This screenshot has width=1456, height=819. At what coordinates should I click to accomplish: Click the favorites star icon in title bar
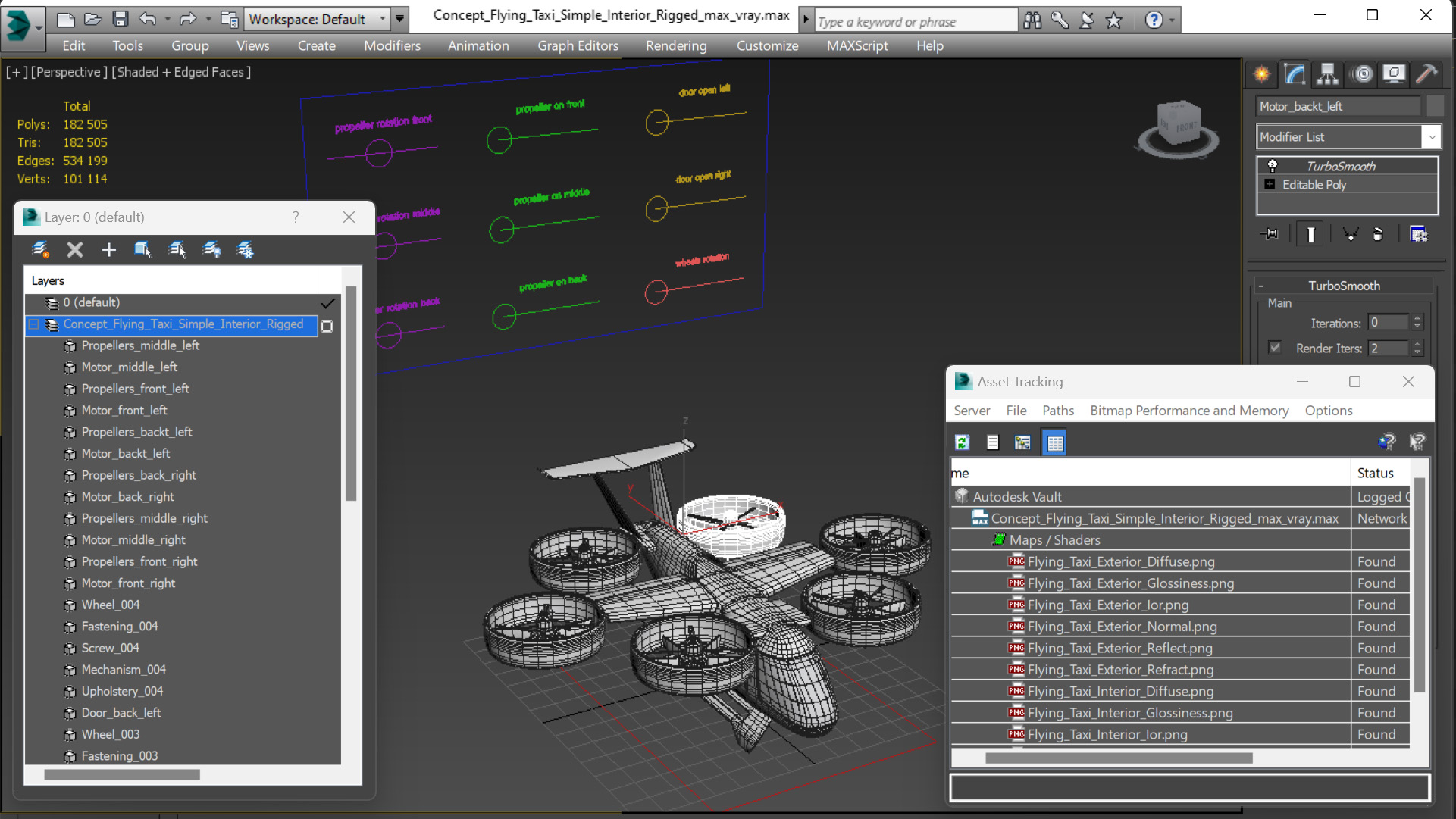pyautogui.click(x=1113, y=20)
